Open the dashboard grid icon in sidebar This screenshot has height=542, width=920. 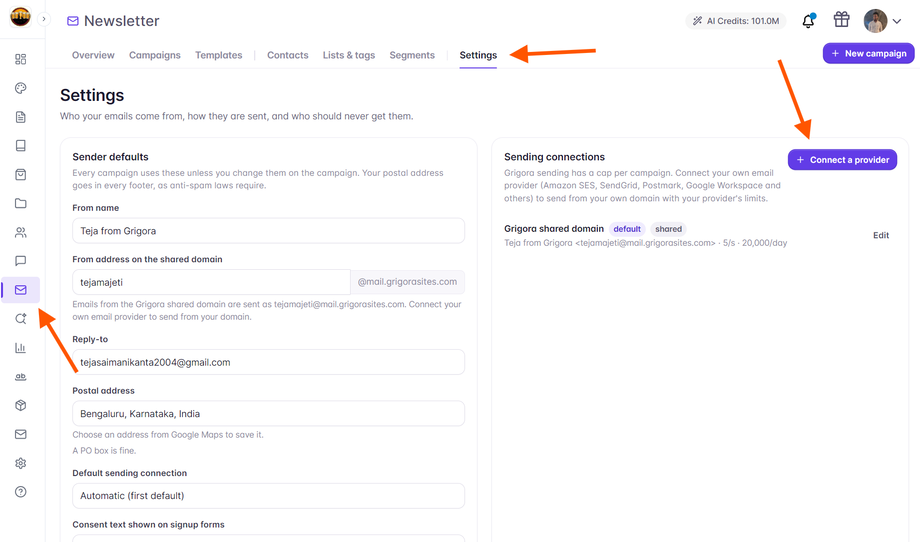click(21, 59)
